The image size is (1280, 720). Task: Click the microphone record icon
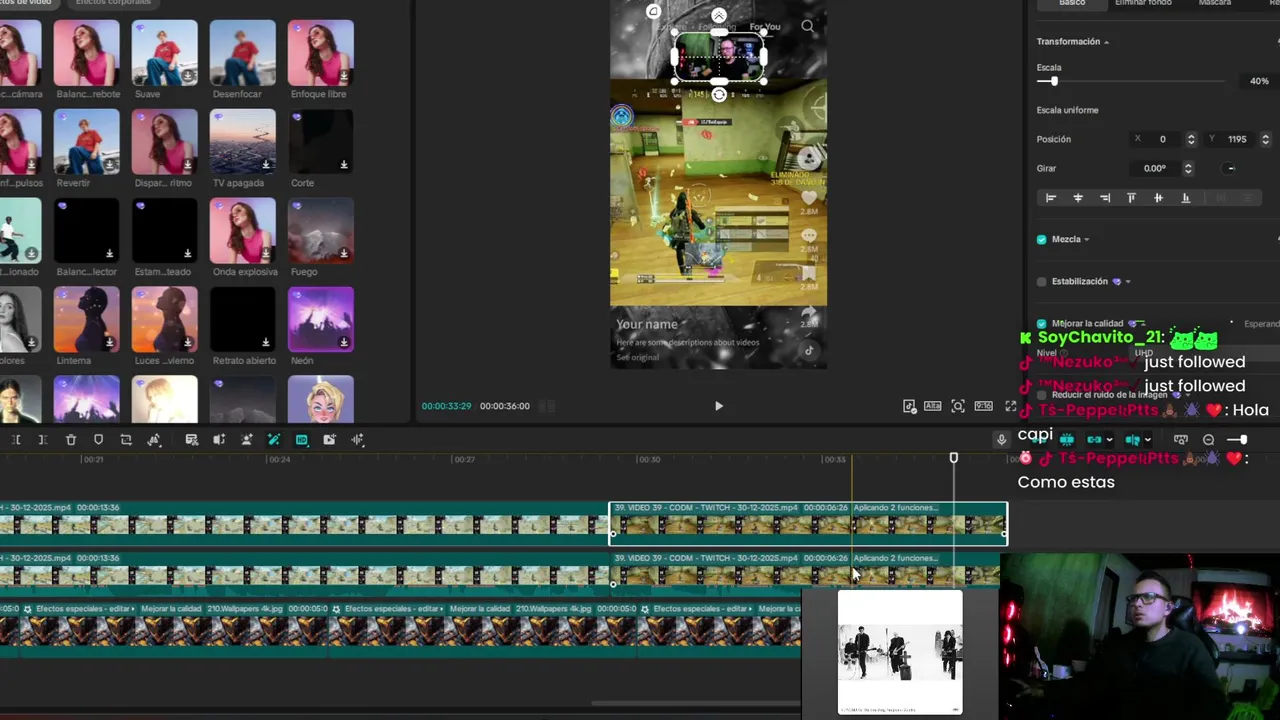pyautogui.click(x=1001, y=440)
